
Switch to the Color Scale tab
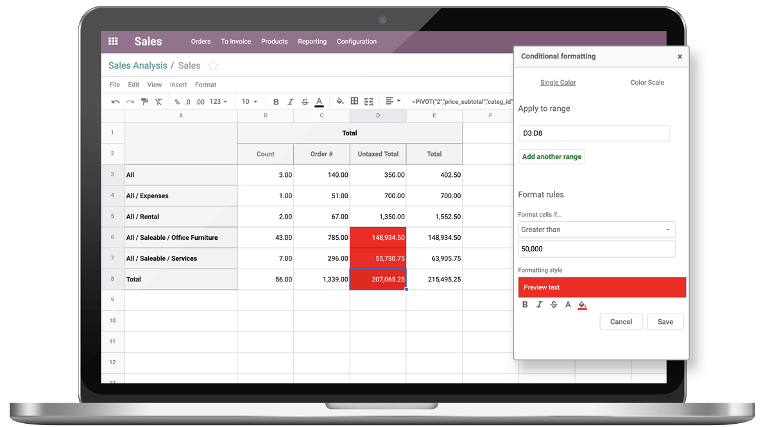click(647, 82)
